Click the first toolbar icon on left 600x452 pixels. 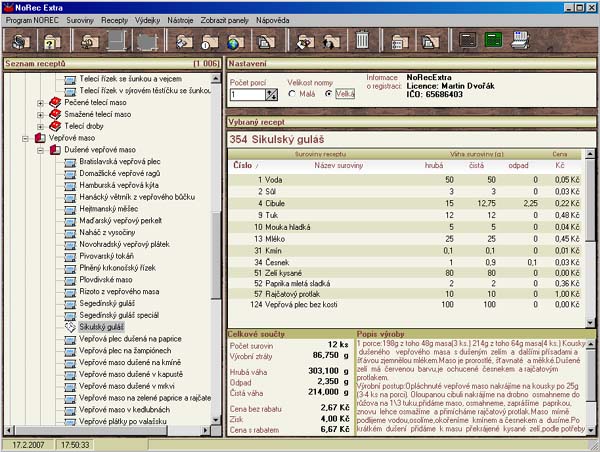[x=22, y=42]
